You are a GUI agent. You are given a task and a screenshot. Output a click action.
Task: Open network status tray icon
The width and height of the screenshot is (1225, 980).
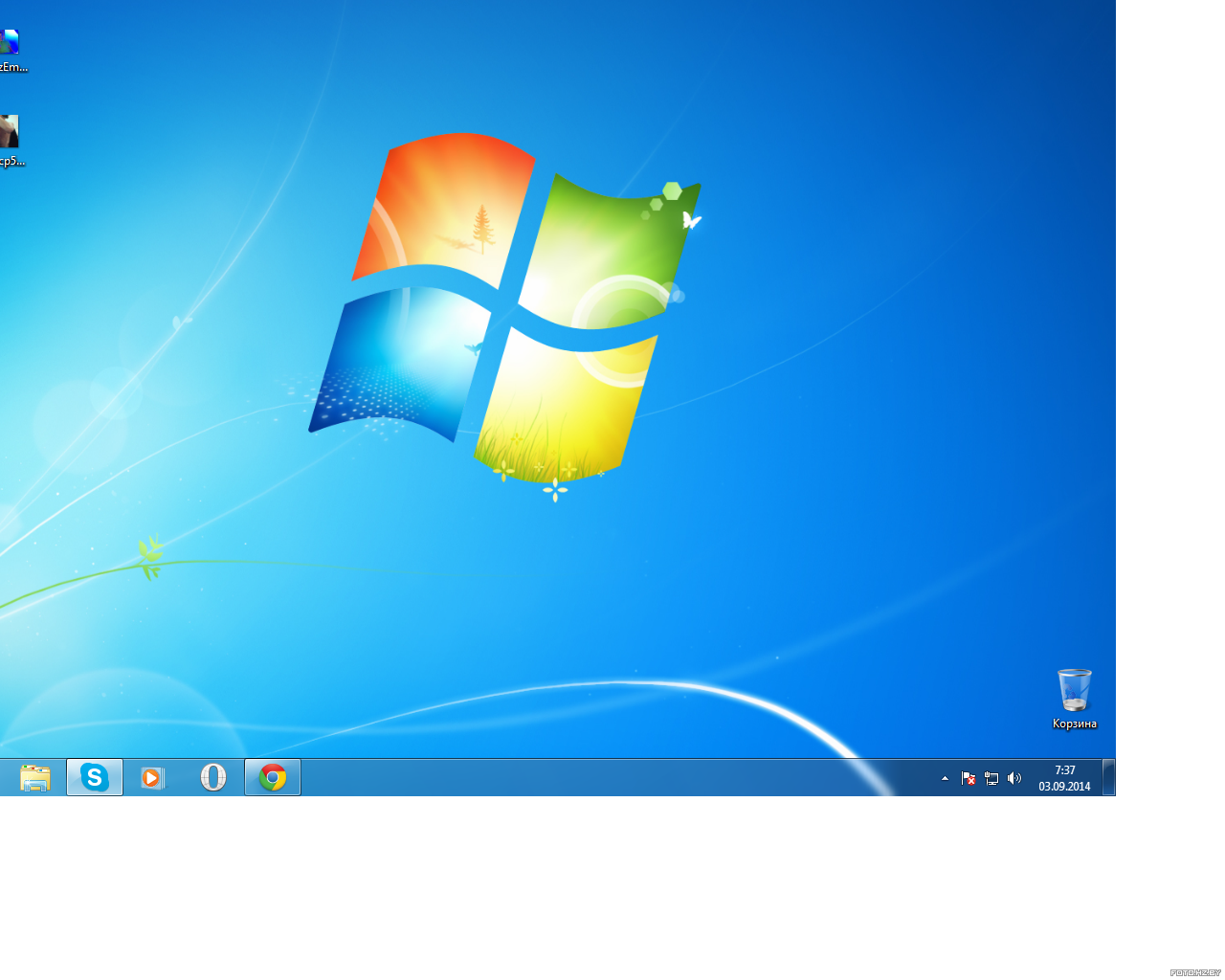[x=991, y=778]
